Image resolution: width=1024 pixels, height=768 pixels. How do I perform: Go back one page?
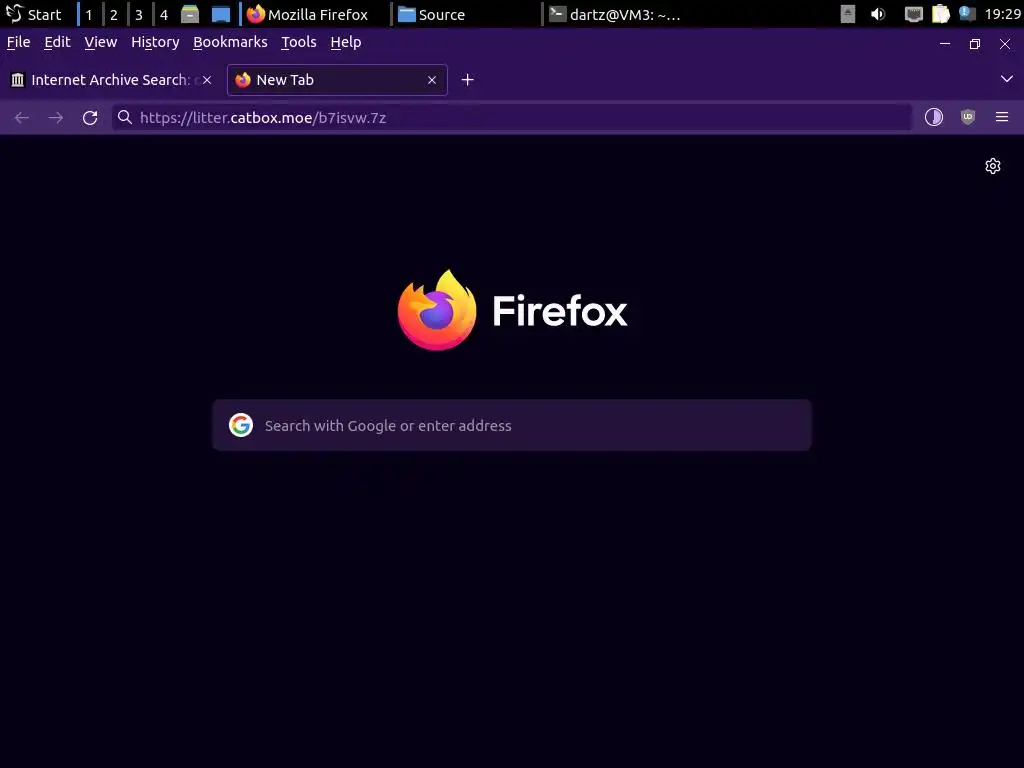coord(22,118)
